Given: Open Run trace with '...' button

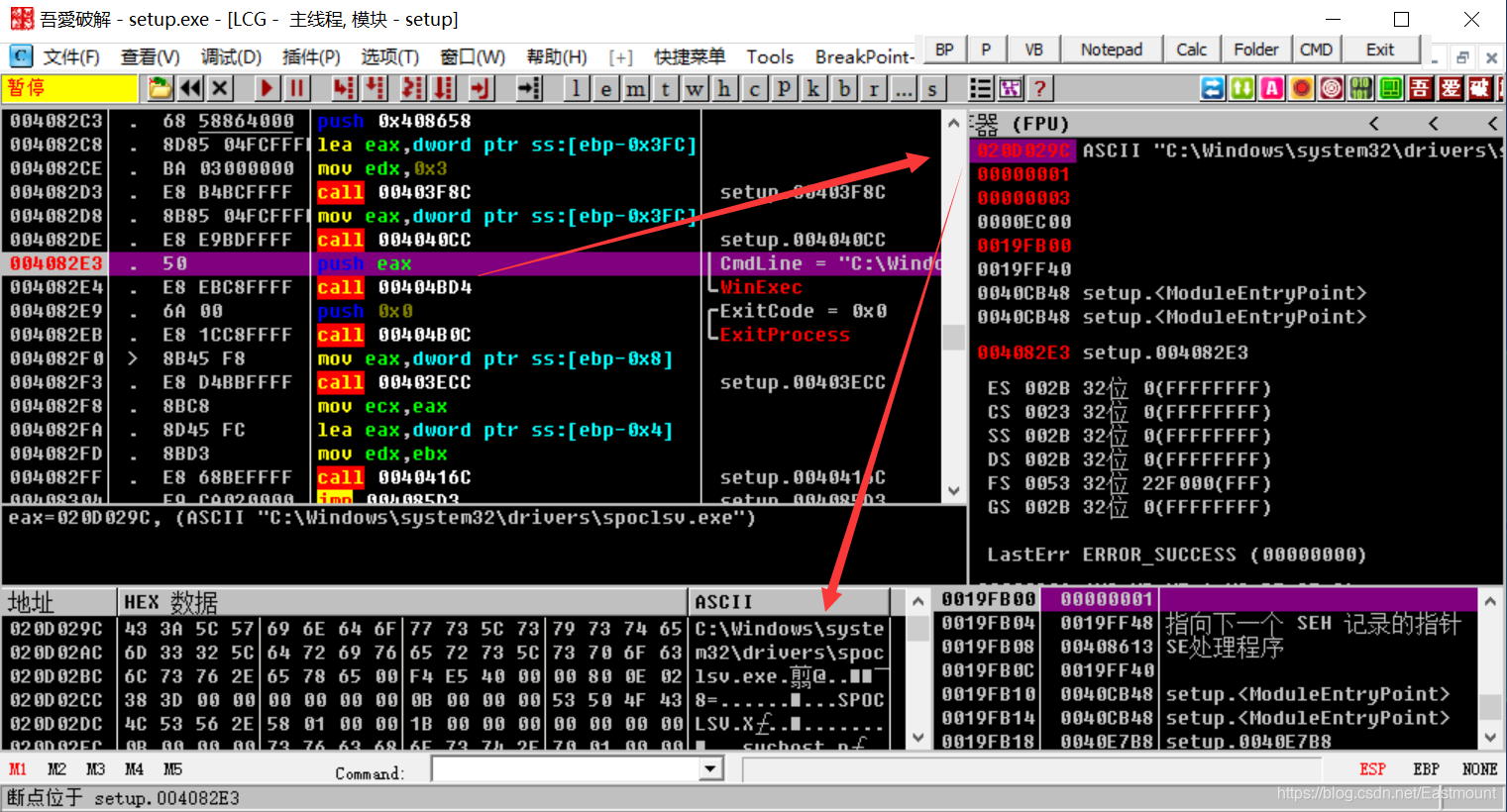Looking at the screenshot, I should pyautogui.click(x=904, y=89).
